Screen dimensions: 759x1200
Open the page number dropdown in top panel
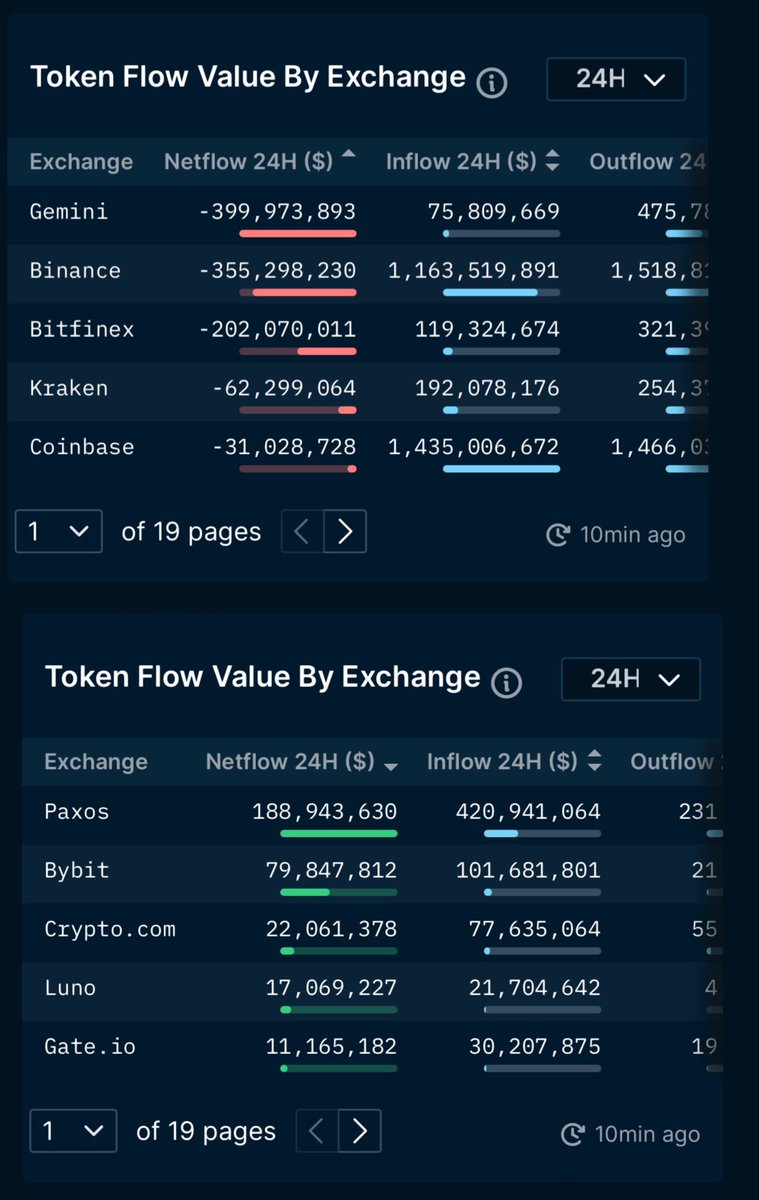pos(59,531)
